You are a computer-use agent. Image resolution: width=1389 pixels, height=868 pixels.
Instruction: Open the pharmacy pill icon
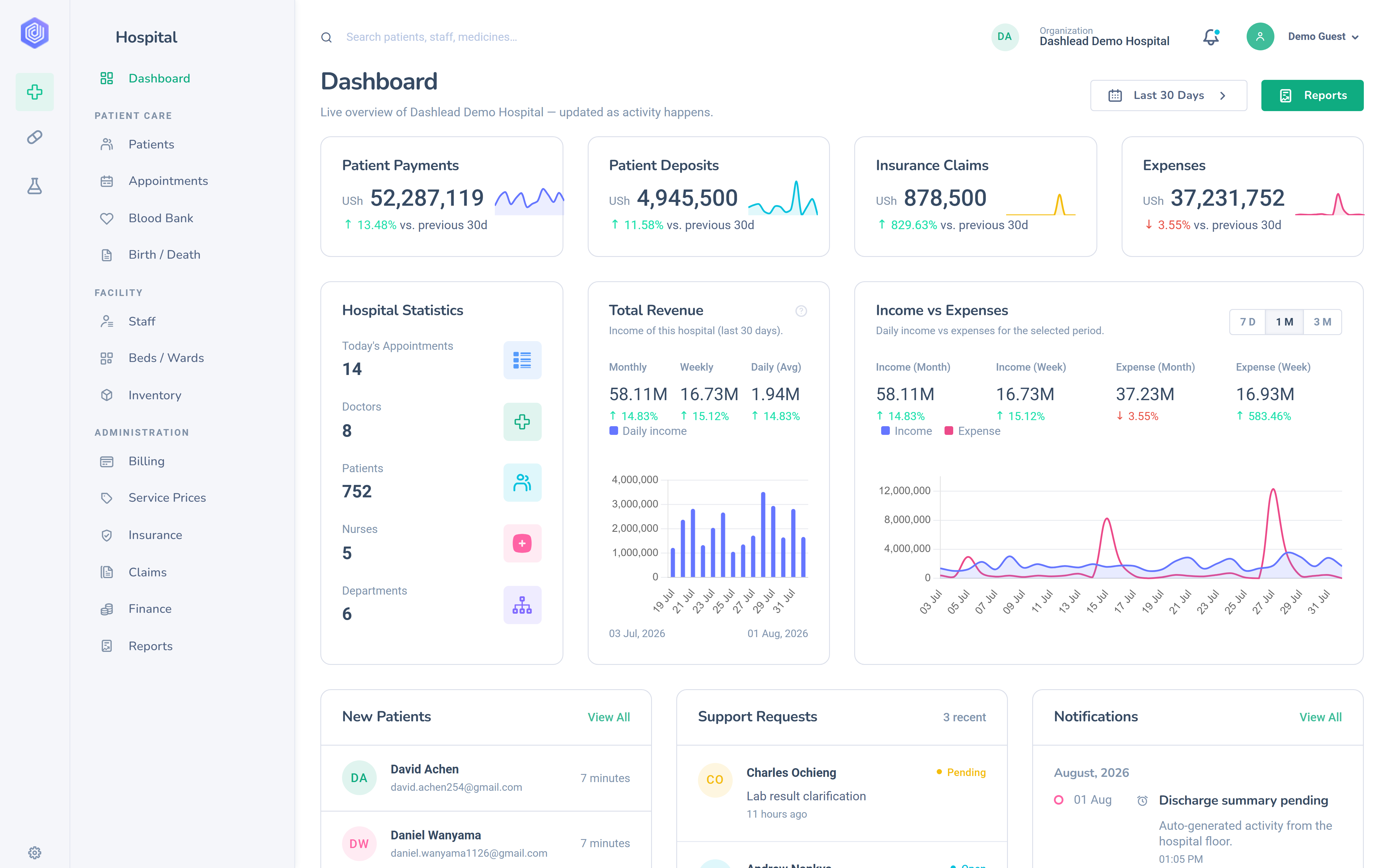pyautogui.click(x=34, y=137)
